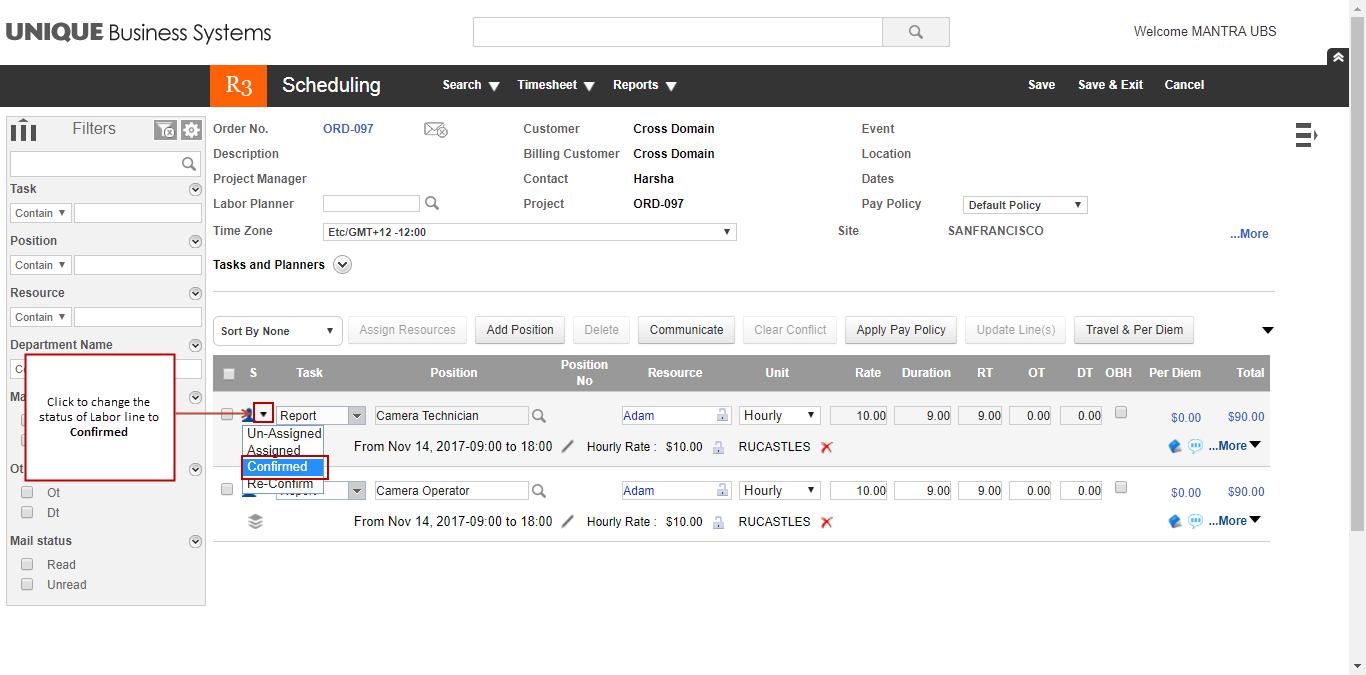Click the Apply Pay Policy button

click(900, 330)
